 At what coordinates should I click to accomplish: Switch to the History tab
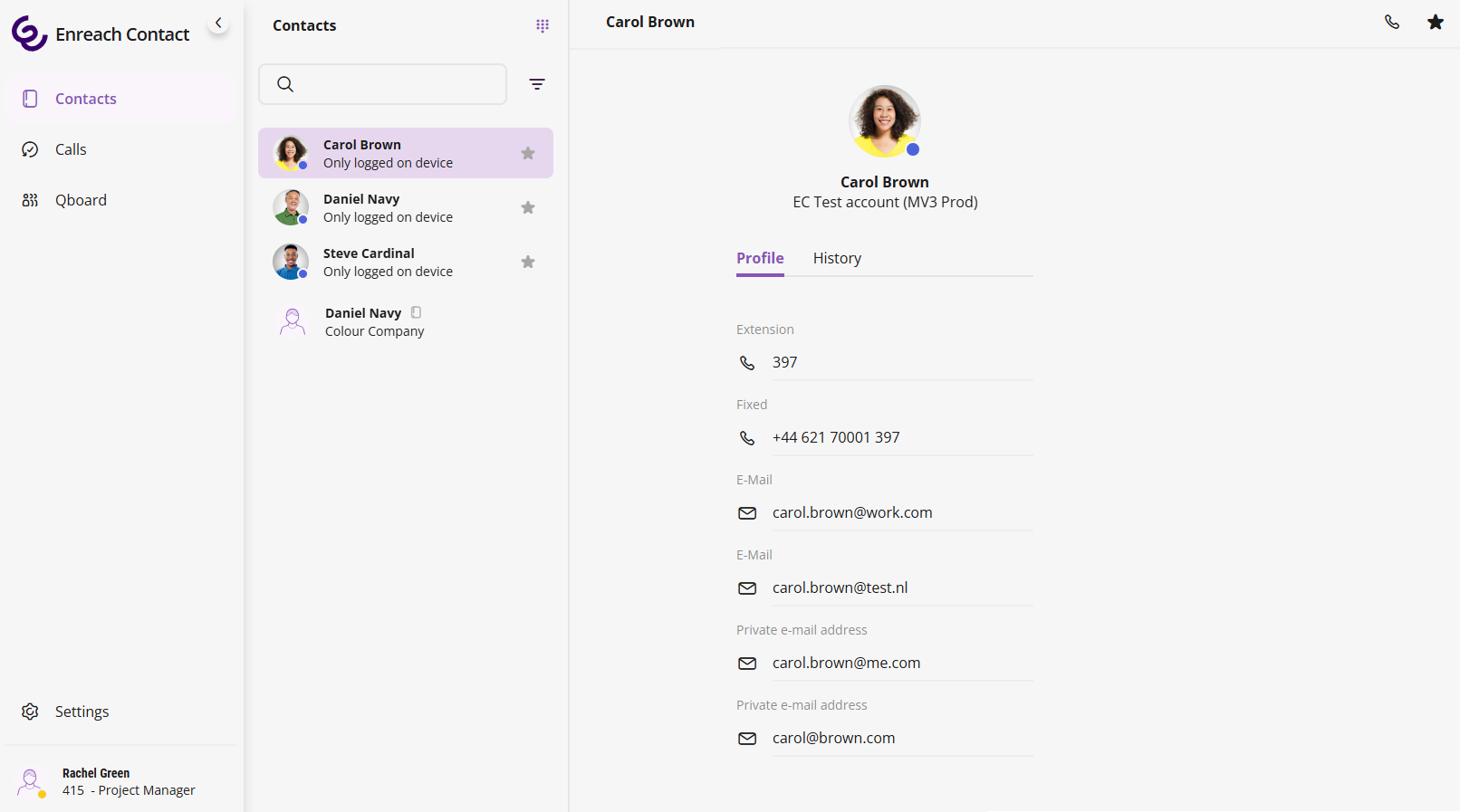click(x=837, y=258)
